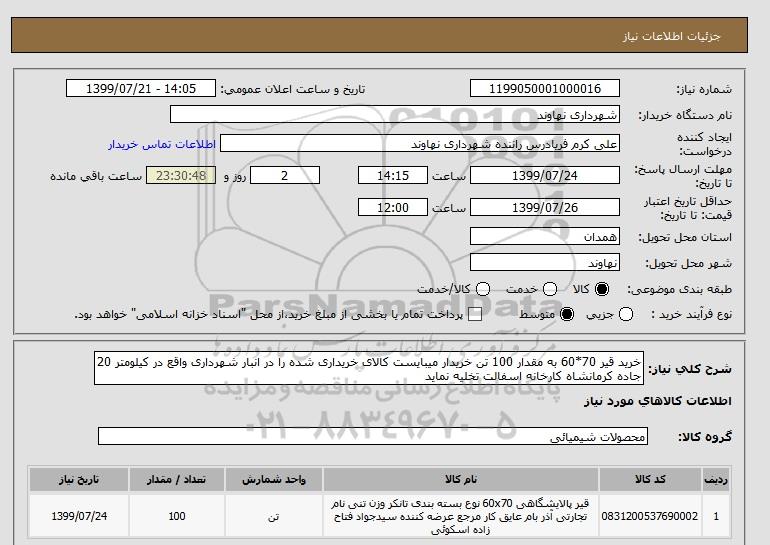Click the need date cell 1399/07/24
The height and width of the screenshot is (545, 770).
79,516
